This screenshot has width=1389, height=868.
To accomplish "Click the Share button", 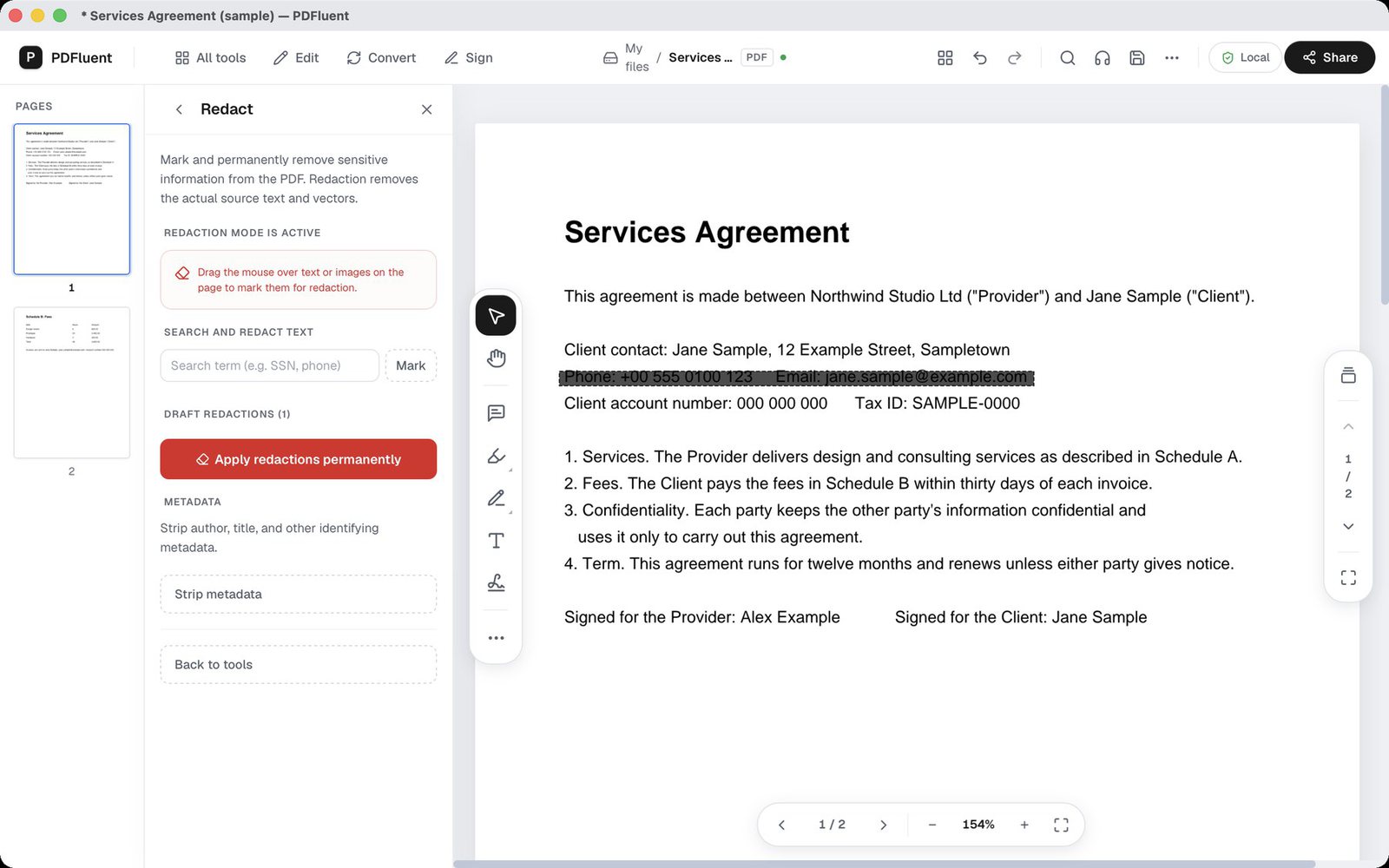I will click(x=1329, y=57).
